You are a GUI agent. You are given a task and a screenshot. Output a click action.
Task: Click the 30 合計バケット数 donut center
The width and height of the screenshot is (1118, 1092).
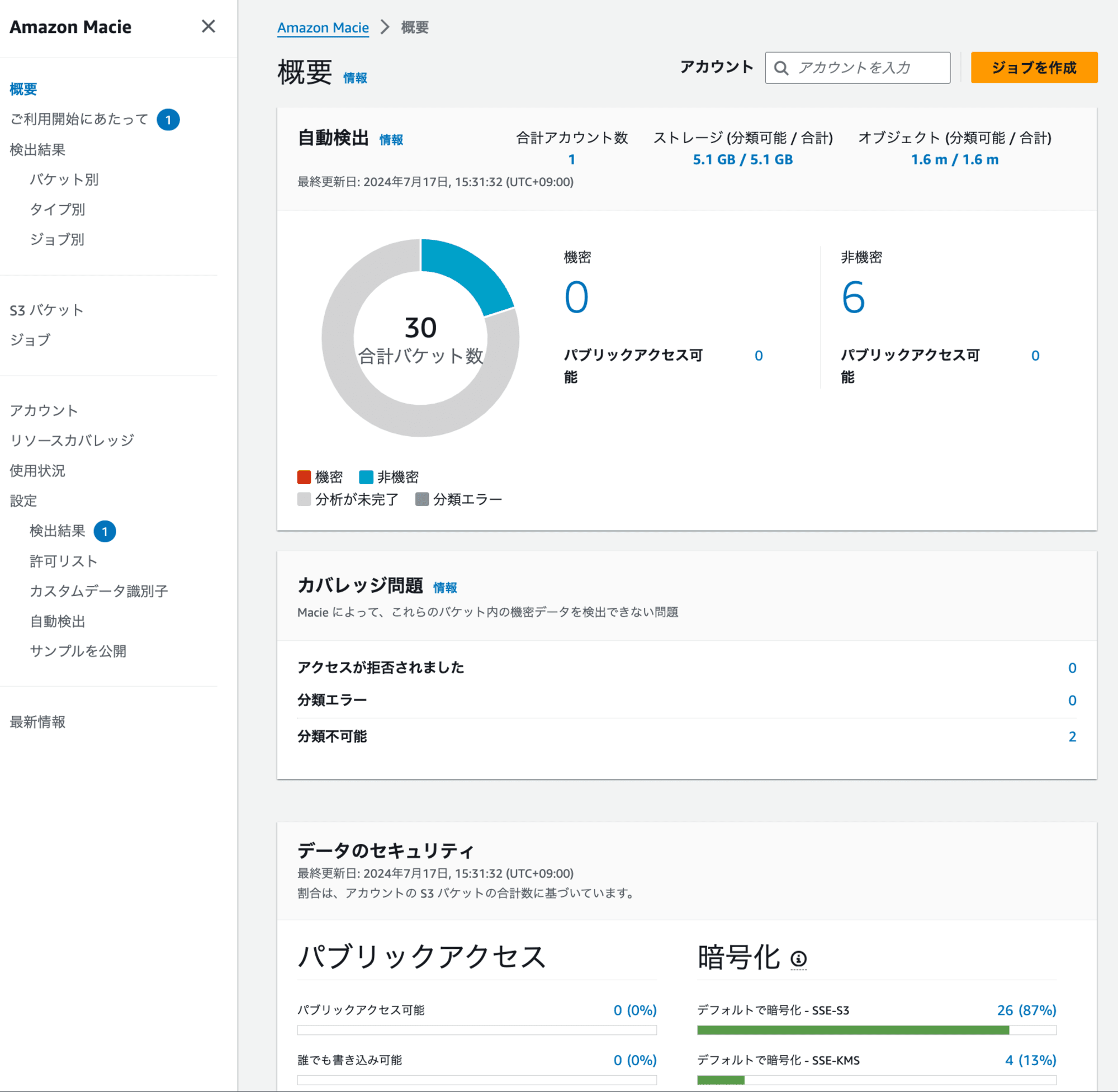pos(420,341)
